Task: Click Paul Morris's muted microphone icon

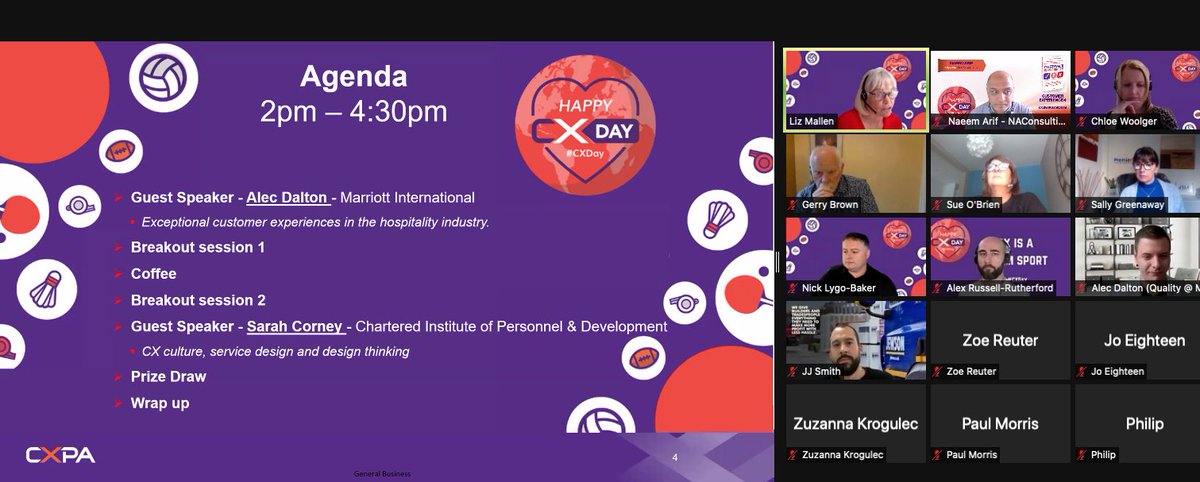Action: click(937, 455)
